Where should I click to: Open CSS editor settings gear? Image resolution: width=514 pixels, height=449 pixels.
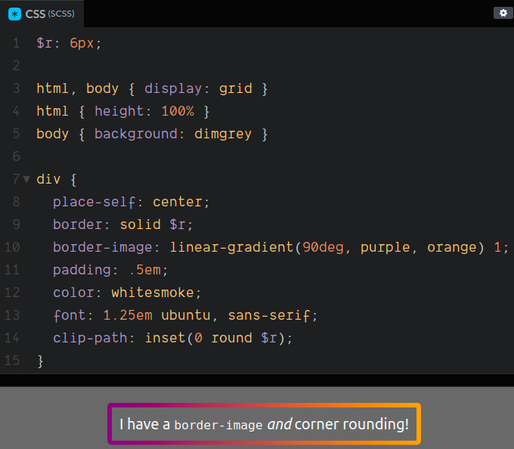[x=503, y=13]
